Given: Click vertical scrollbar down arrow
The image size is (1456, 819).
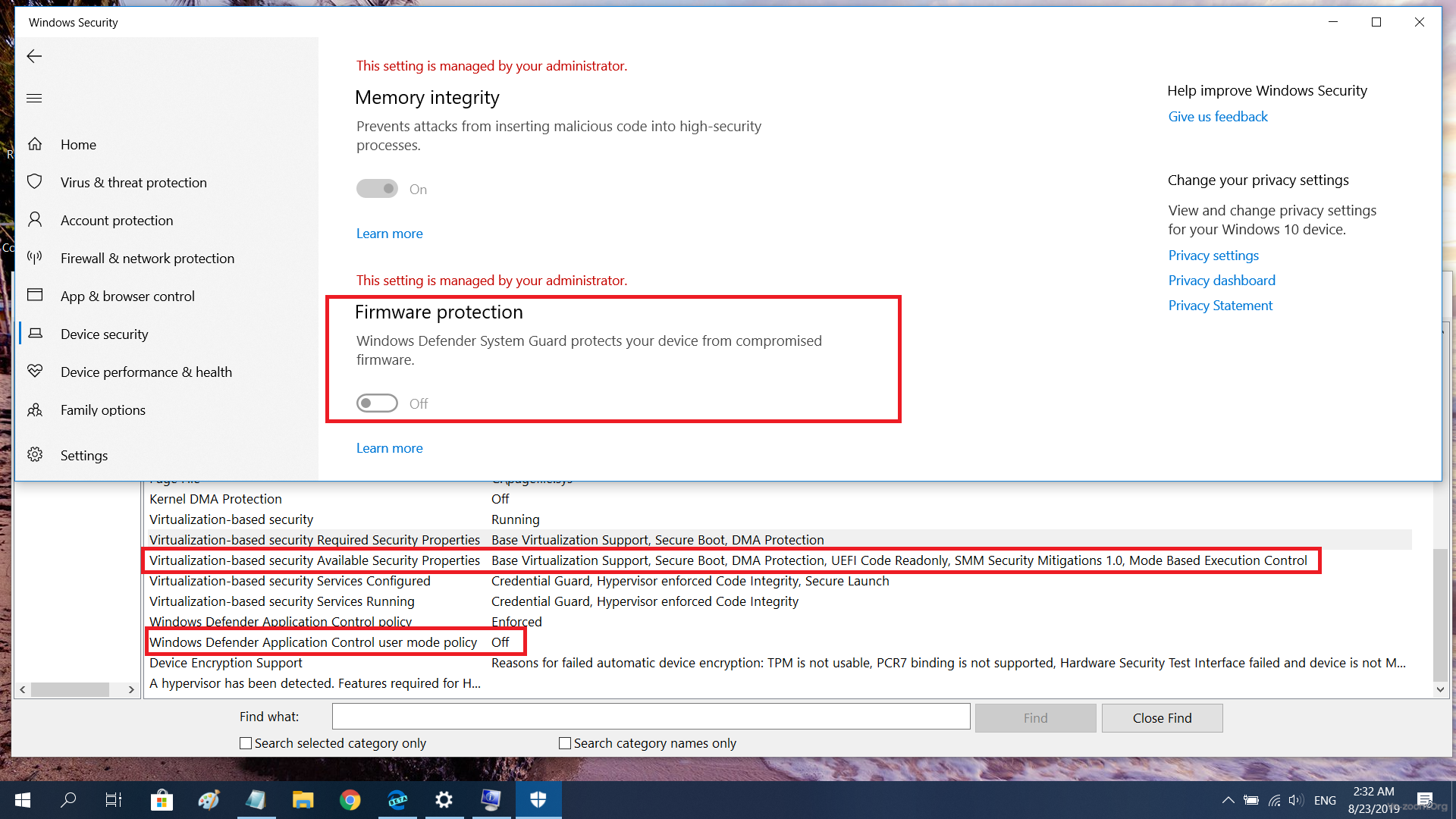Looking at the screenshot, I should [x=1440, y=689].
